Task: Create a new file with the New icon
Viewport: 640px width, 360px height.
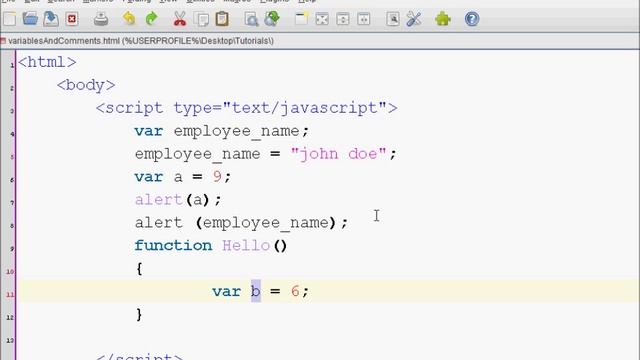Action: 9,19
